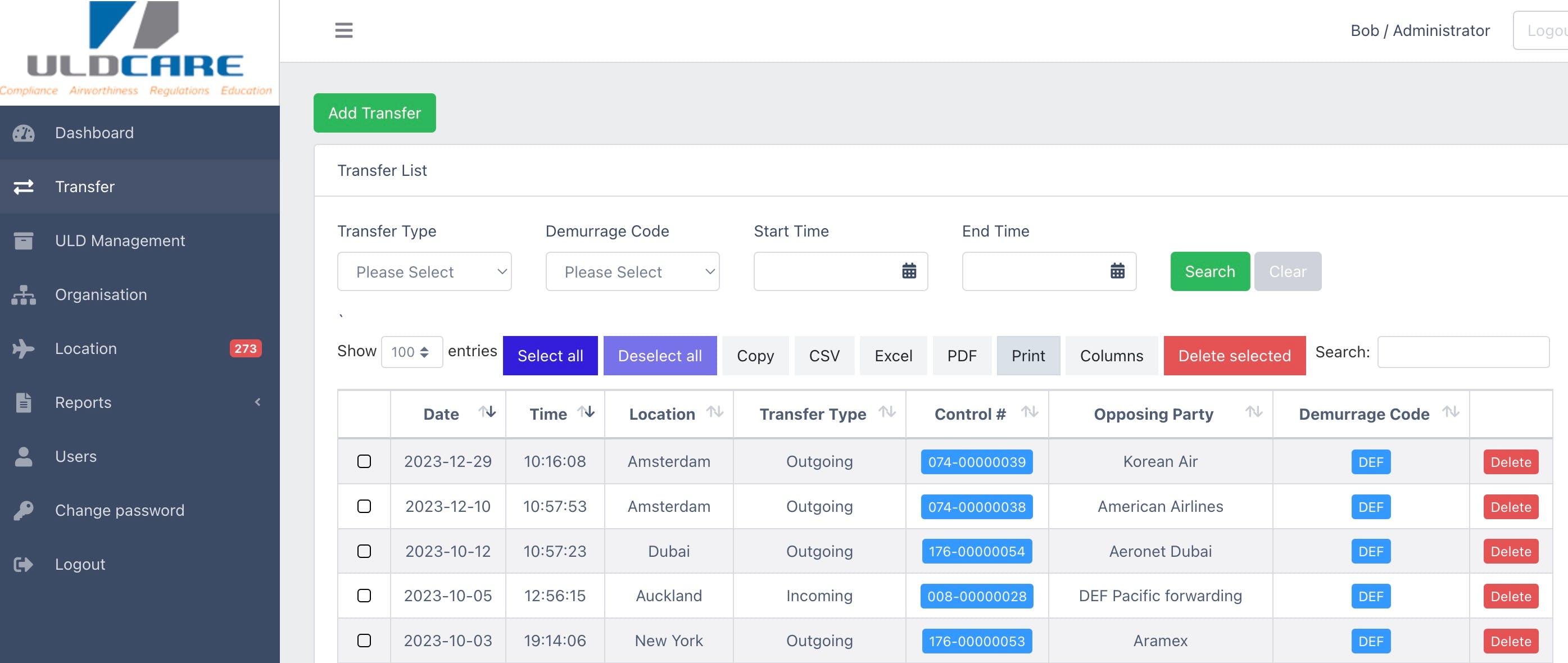Open the End Time calendar icon

1117,271
